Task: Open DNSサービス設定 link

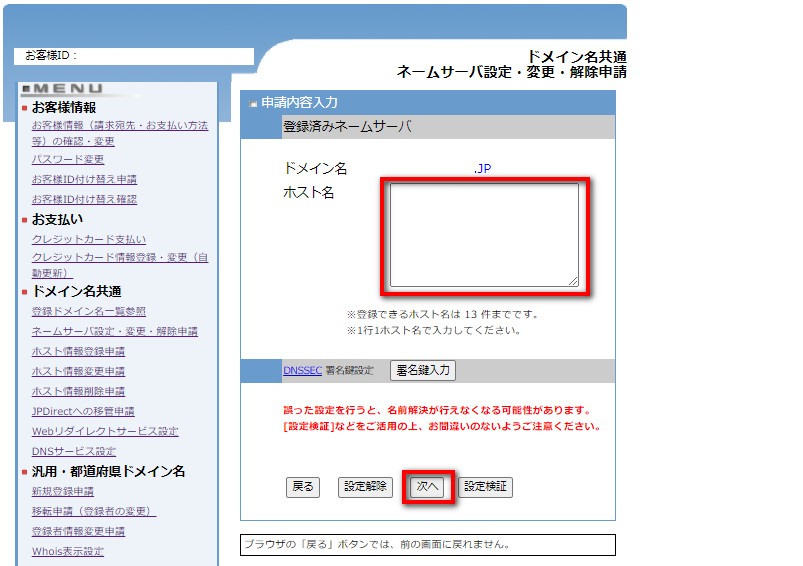Action: click(74, 451)
